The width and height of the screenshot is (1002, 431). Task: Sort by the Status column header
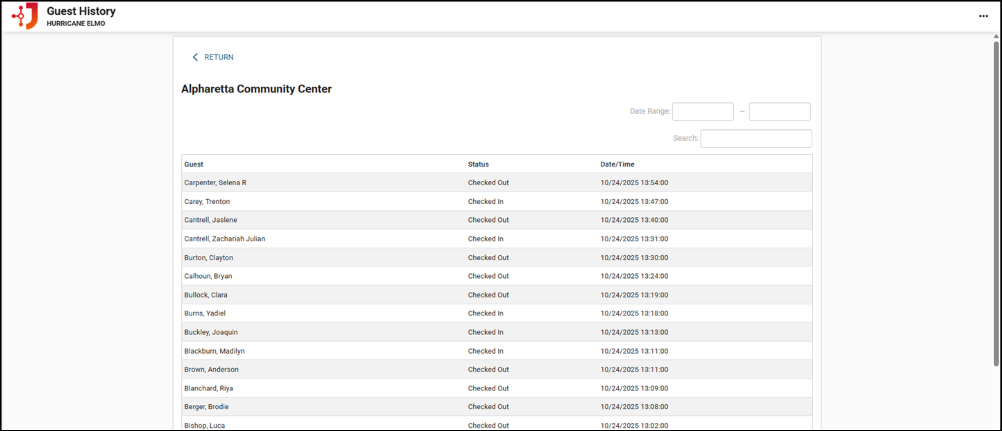pos(478,164)
